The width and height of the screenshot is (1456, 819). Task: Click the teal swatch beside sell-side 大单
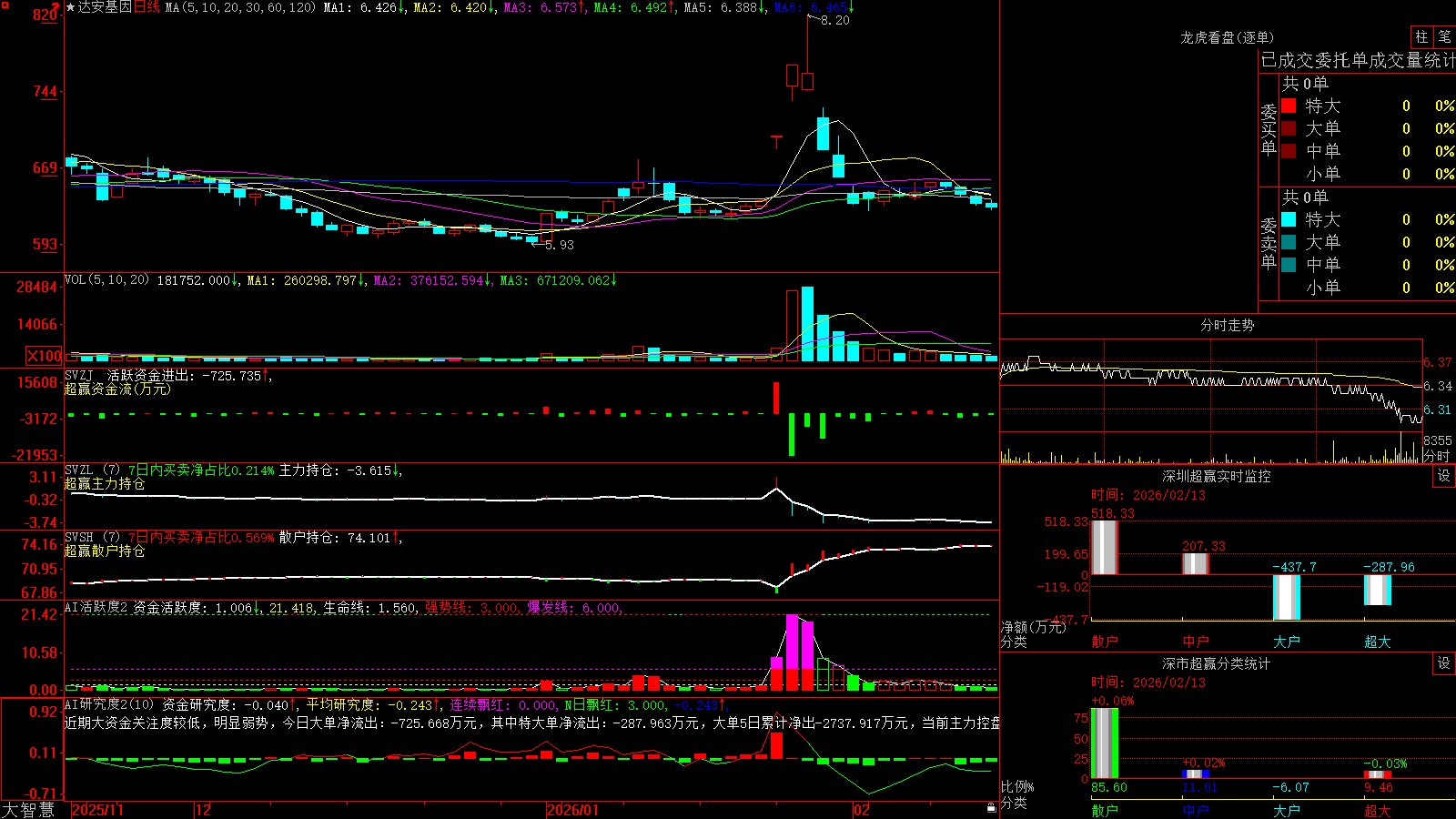click(x=1289, y=242)
